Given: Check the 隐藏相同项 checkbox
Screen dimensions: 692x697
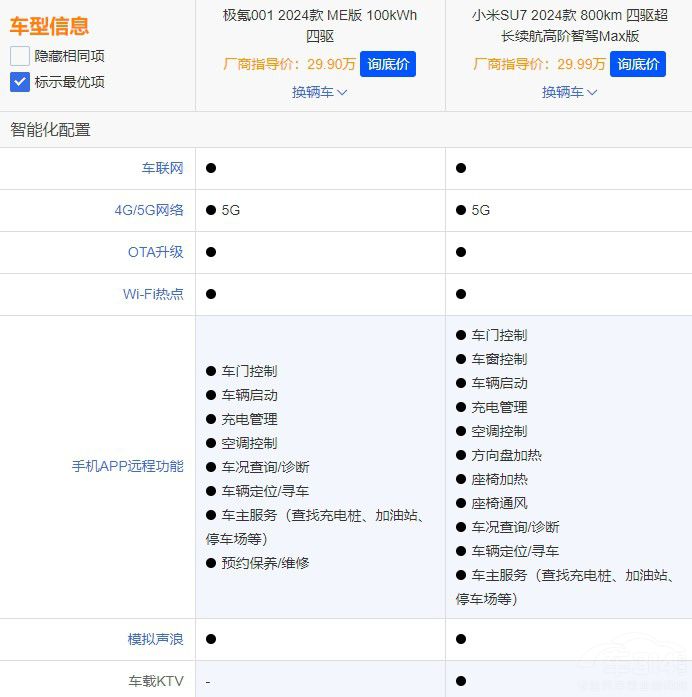Looking at the screenshot, I should tap(20, 56).
